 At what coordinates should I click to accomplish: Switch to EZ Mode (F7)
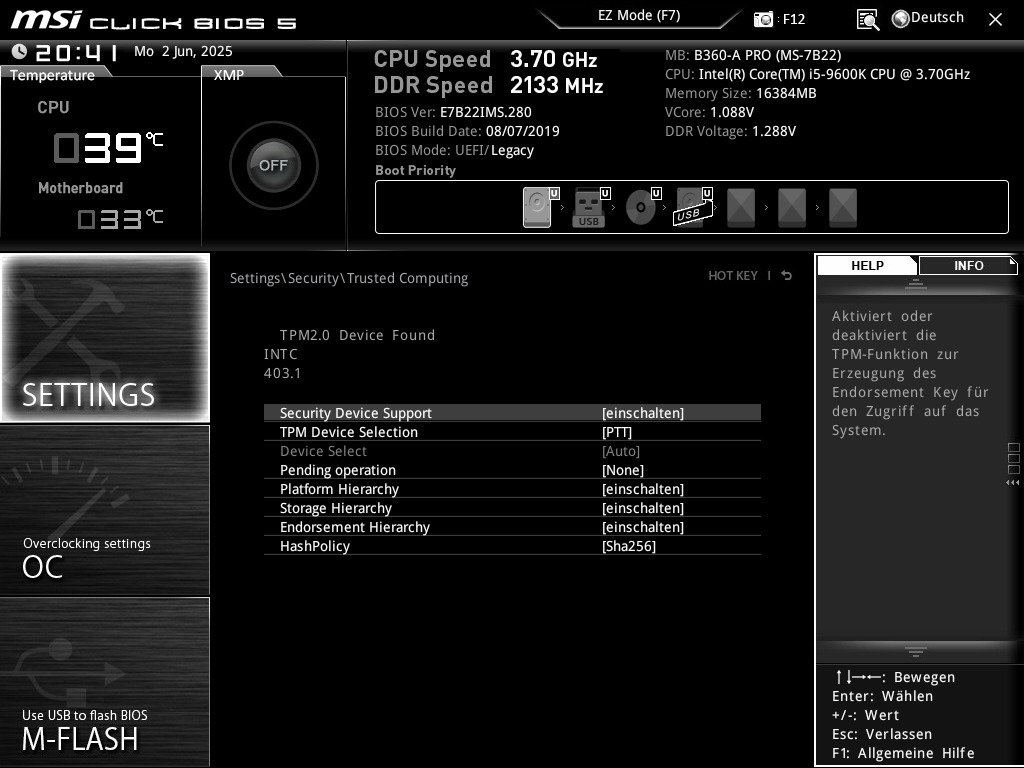pyautogui.click(x=639, y=16)
